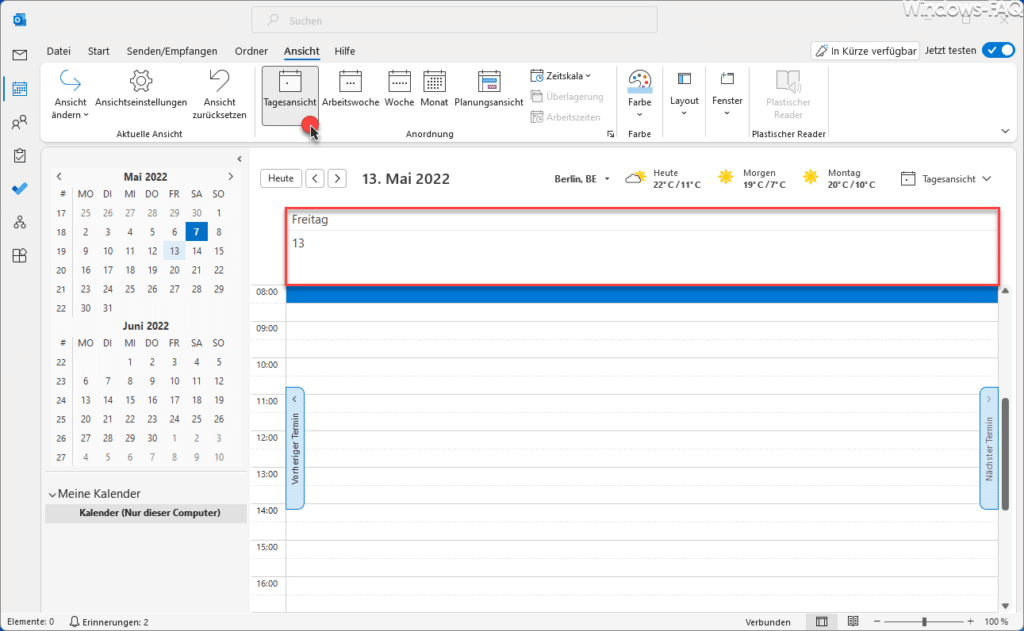Switch to Planungsansicht view
Viewport: 1024px width, 631px height.
[488, 89]
